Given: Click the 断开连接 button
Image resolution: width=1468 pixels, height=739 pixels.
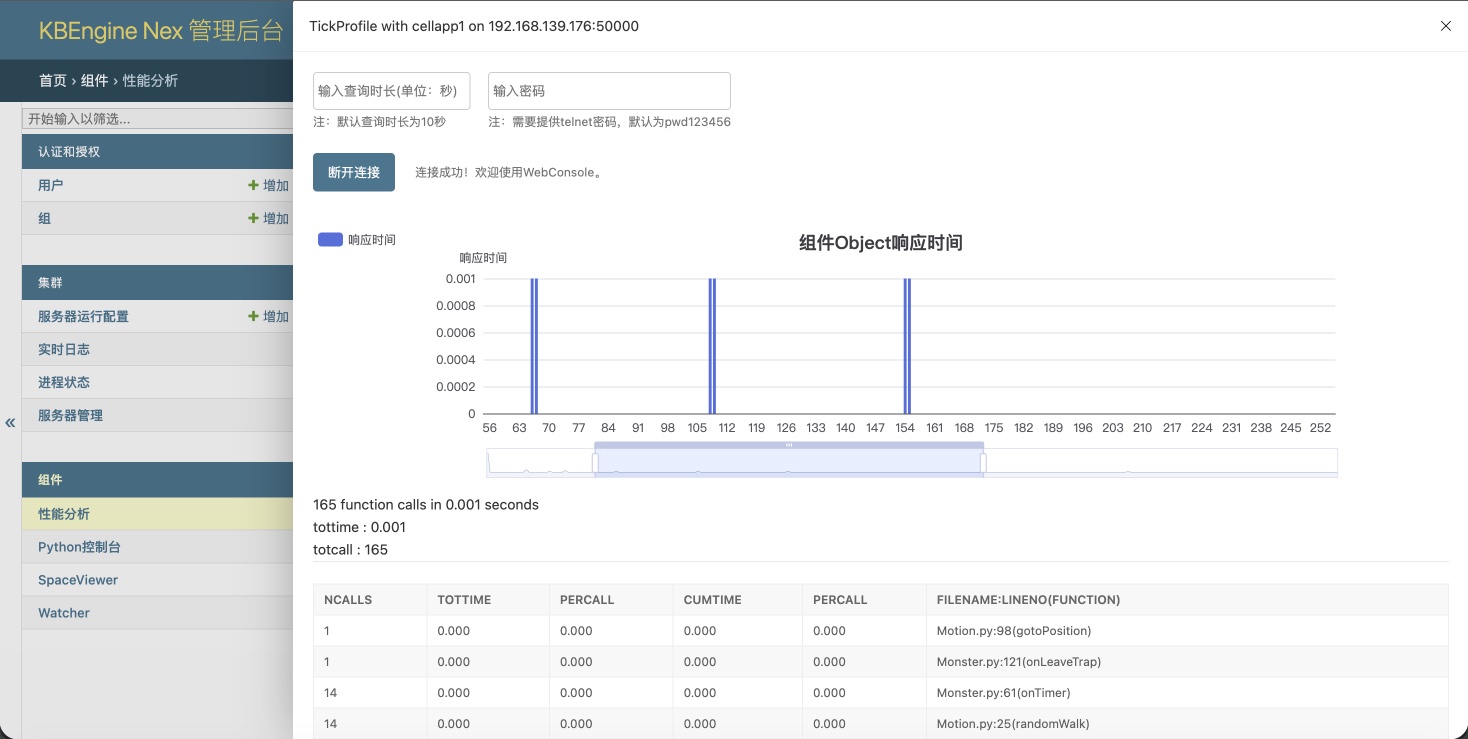Looking at the screenshot, I should (354, 172).
